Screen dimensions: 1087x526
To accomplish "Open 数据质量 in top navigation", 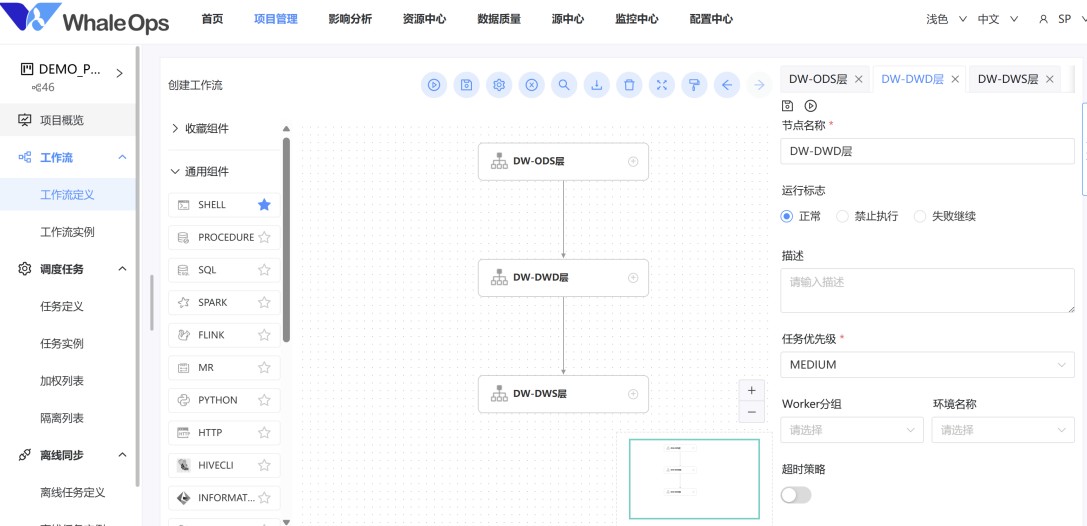I will [x=499, y=19].
